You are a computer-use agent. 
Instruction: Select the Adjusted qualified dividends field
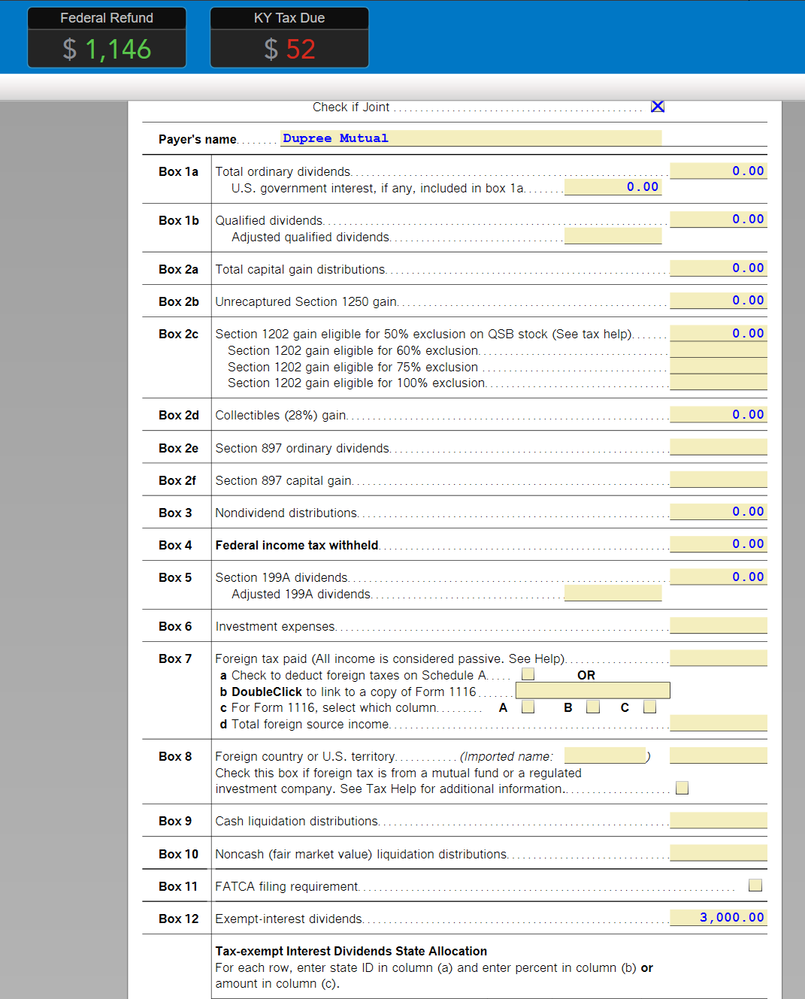(613, 236)
